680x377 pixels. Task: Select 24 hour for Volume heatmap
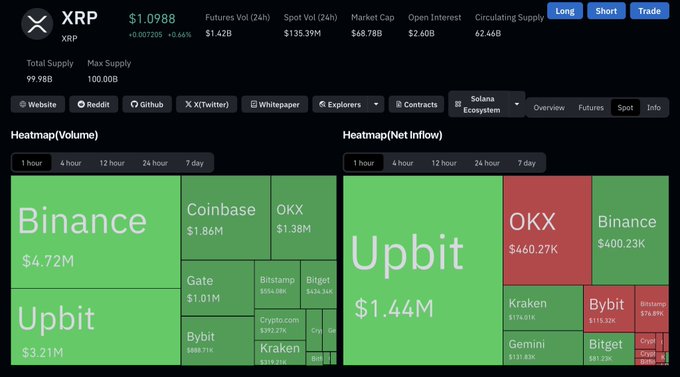click(155, 163)
